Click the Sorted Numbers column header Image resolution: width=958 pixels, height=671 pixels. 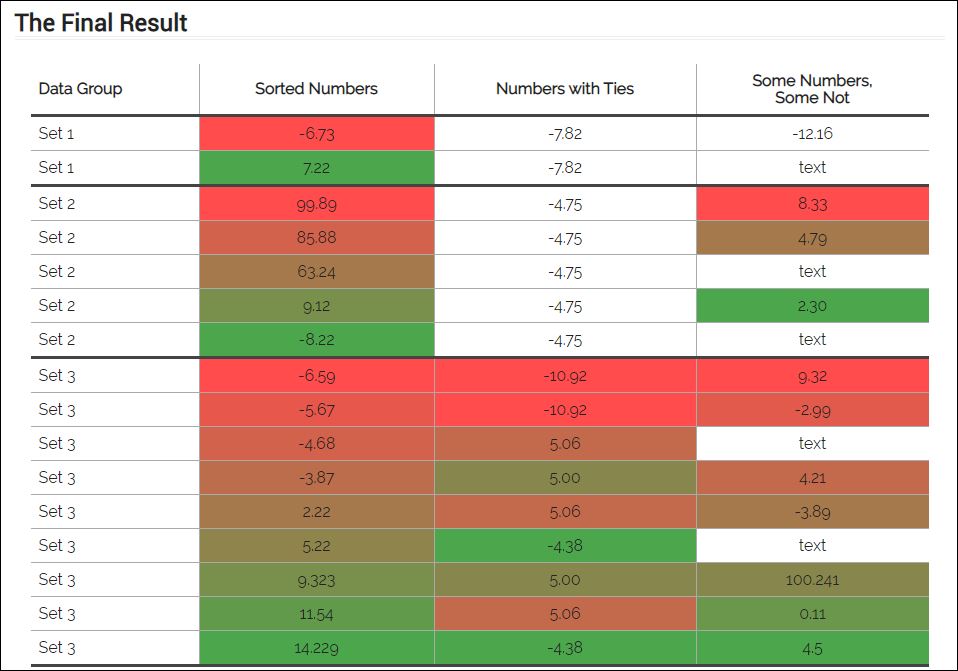[316, 89]
